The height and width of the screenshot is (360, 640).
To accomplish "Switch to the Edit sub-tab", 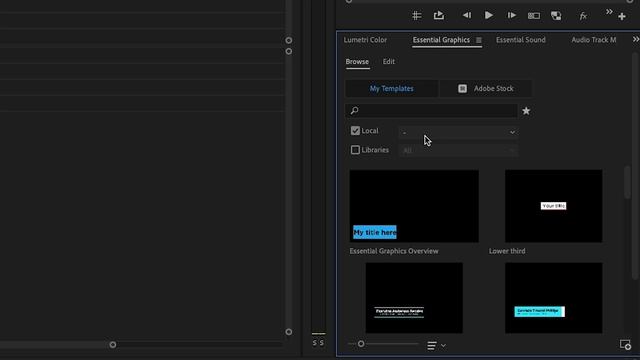I will coord(389,62).
